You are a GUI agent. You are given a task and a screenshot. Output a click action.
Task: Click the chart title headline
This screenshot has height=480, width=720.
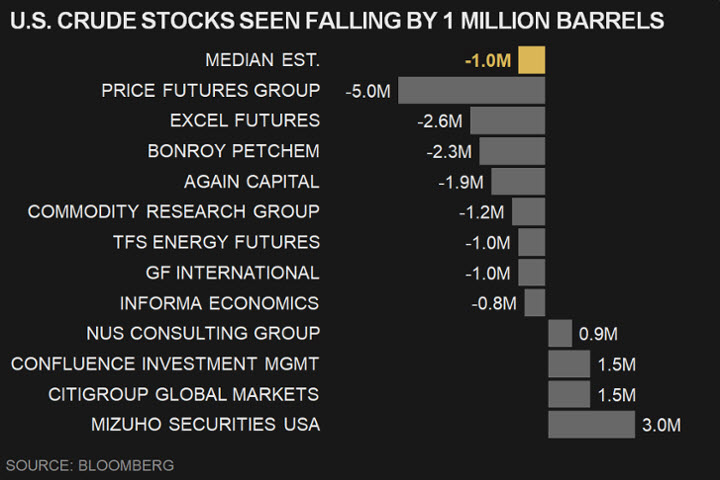336,20
